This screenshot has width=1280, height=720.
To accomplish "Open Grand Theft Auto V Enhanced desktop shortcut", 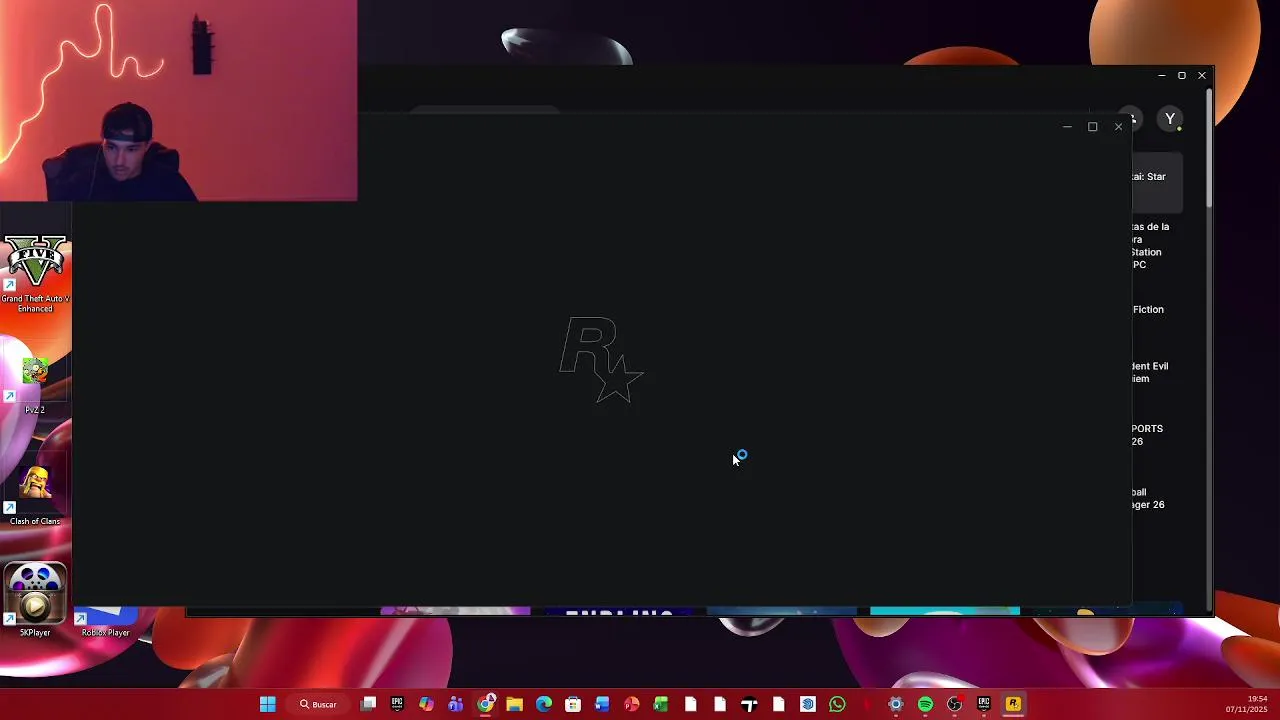I will click(35, 273).
